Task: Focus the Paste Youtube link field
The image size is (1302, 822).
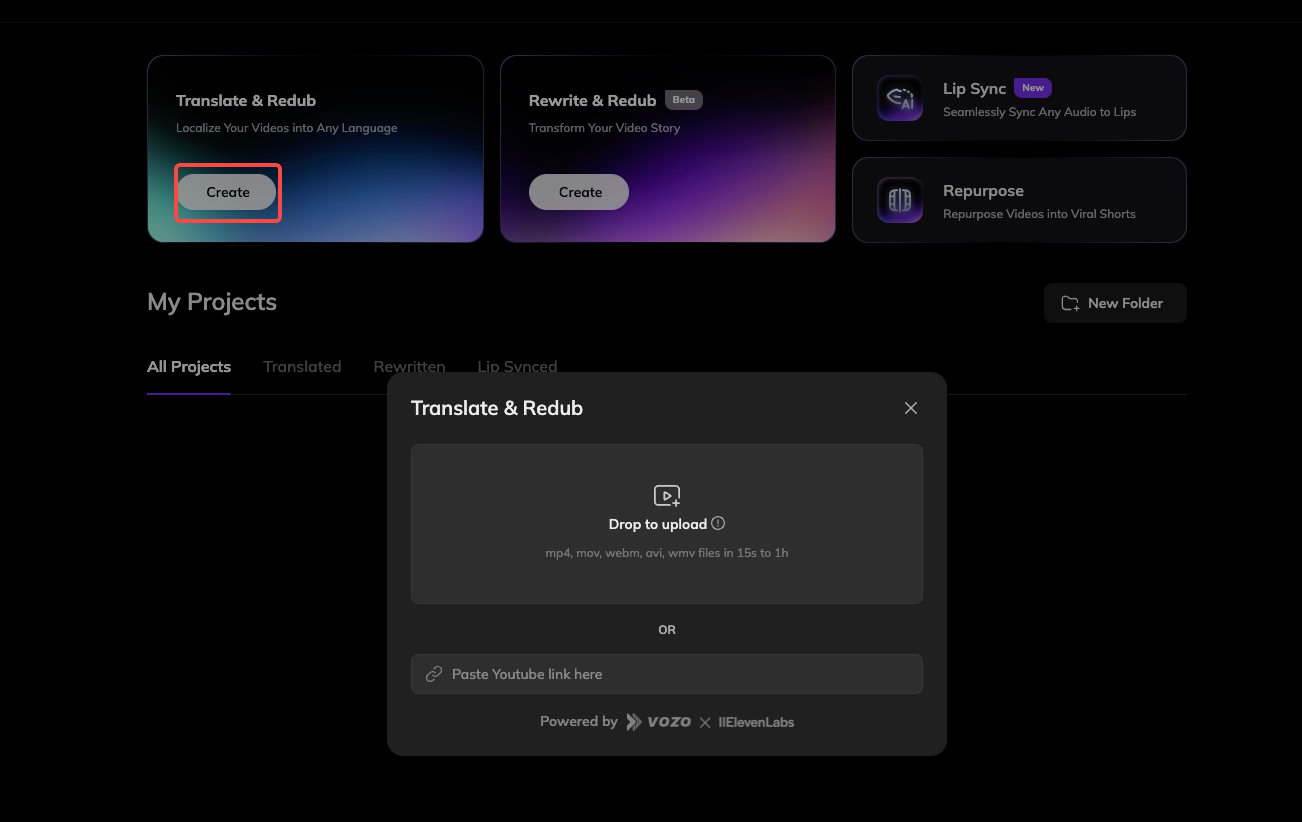Action: (x=680, y=674)
